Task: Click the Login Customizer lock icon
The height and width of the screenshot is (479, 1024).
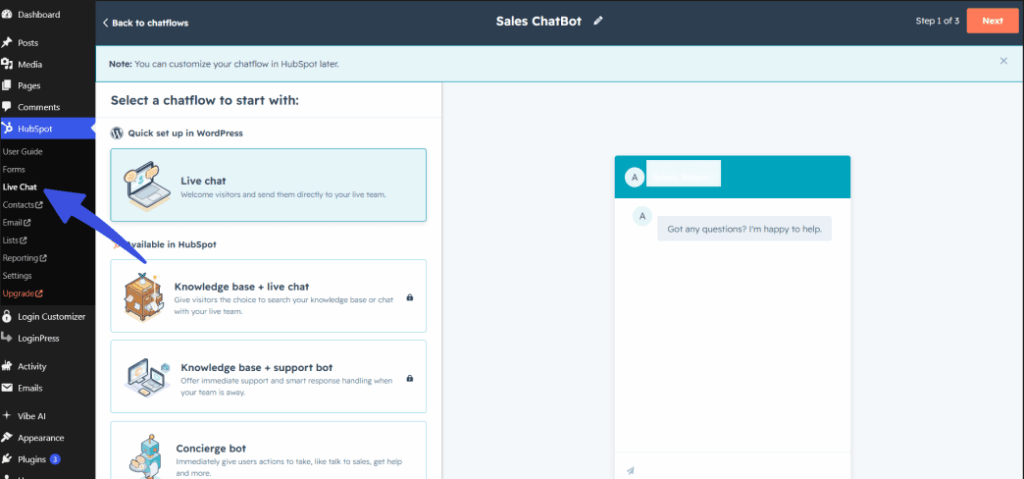Action: [7, 316]
